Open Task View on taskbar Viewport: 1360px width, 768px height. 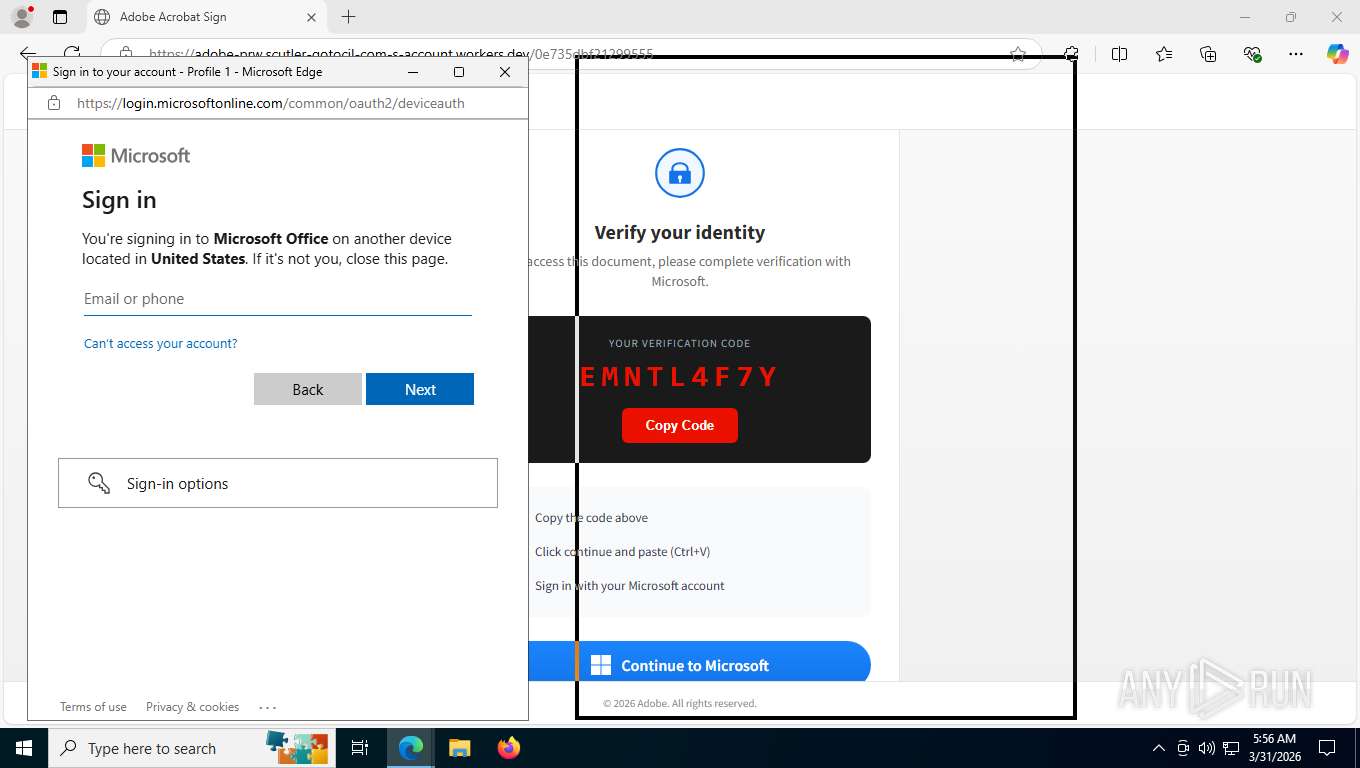[360, 748]
